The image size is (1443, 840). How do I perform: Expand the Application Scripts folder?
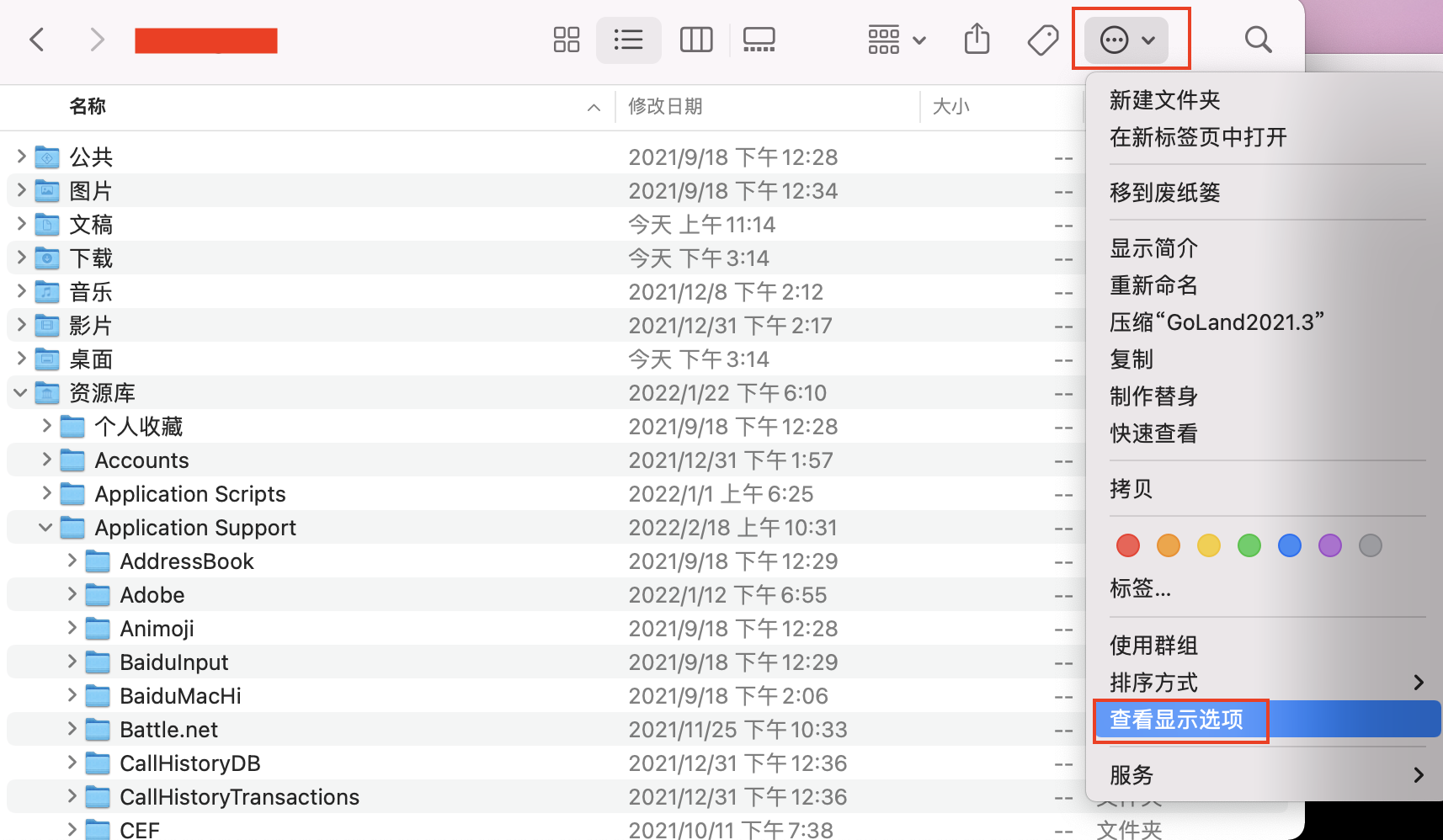coord(46,492)
